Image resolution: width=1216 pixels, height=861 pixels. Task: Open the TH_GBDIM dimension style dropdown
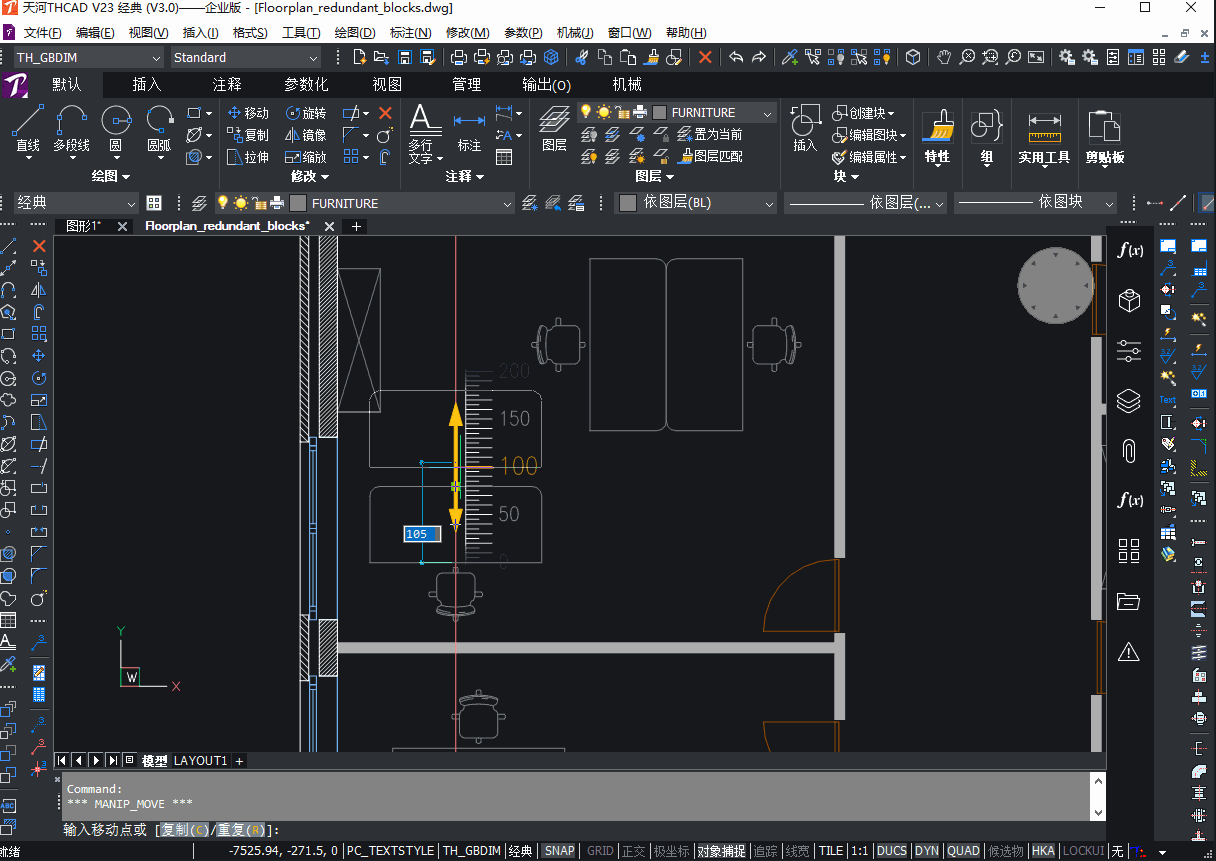[x=88, y=58]
